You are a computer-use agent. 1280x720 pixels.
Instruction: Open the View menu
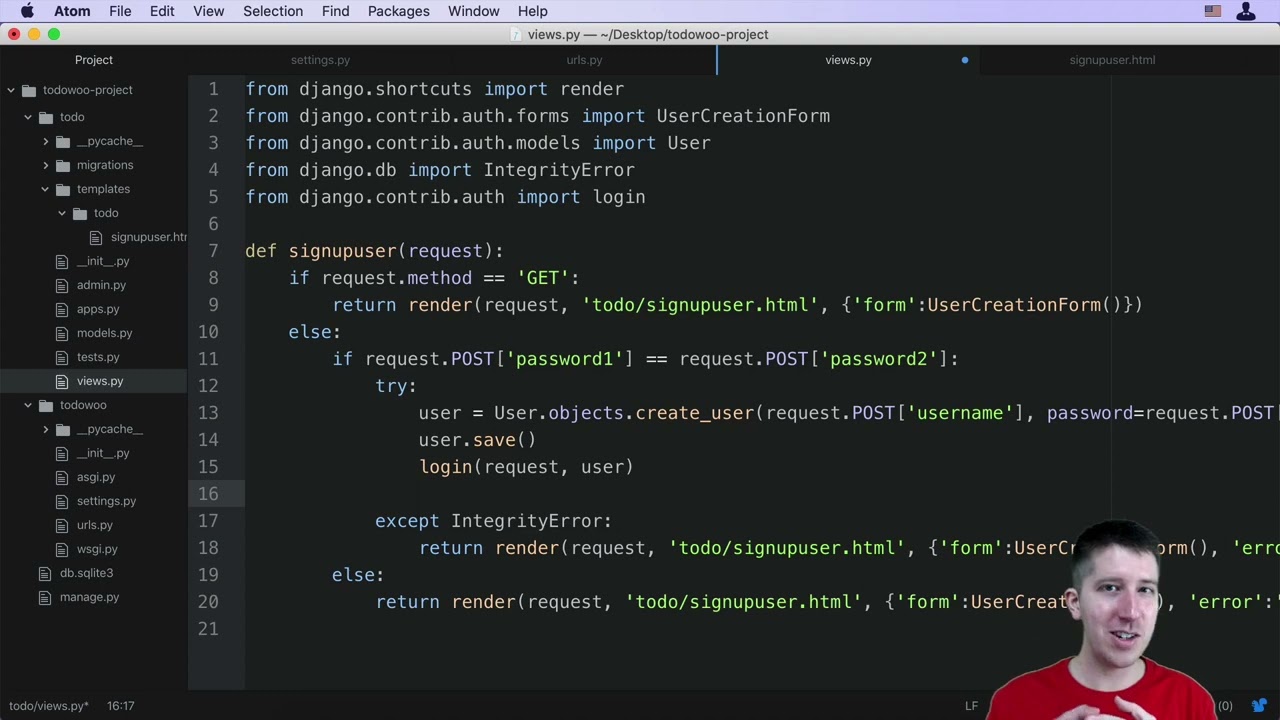pyautogui.click(x=208, y=11)
